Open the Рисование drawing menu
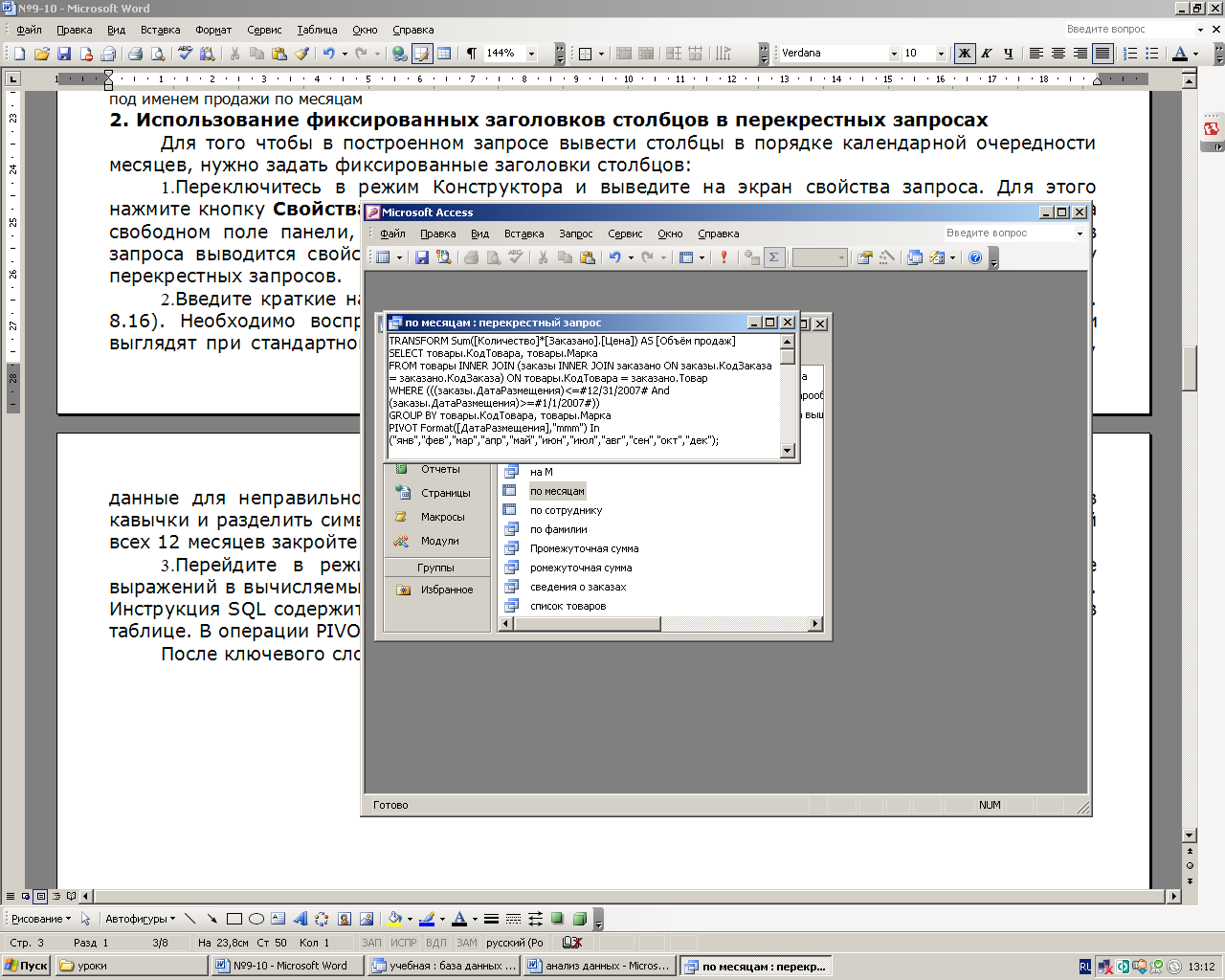The width and height of the screenshot is (1225, 980). tap(41, 919)
